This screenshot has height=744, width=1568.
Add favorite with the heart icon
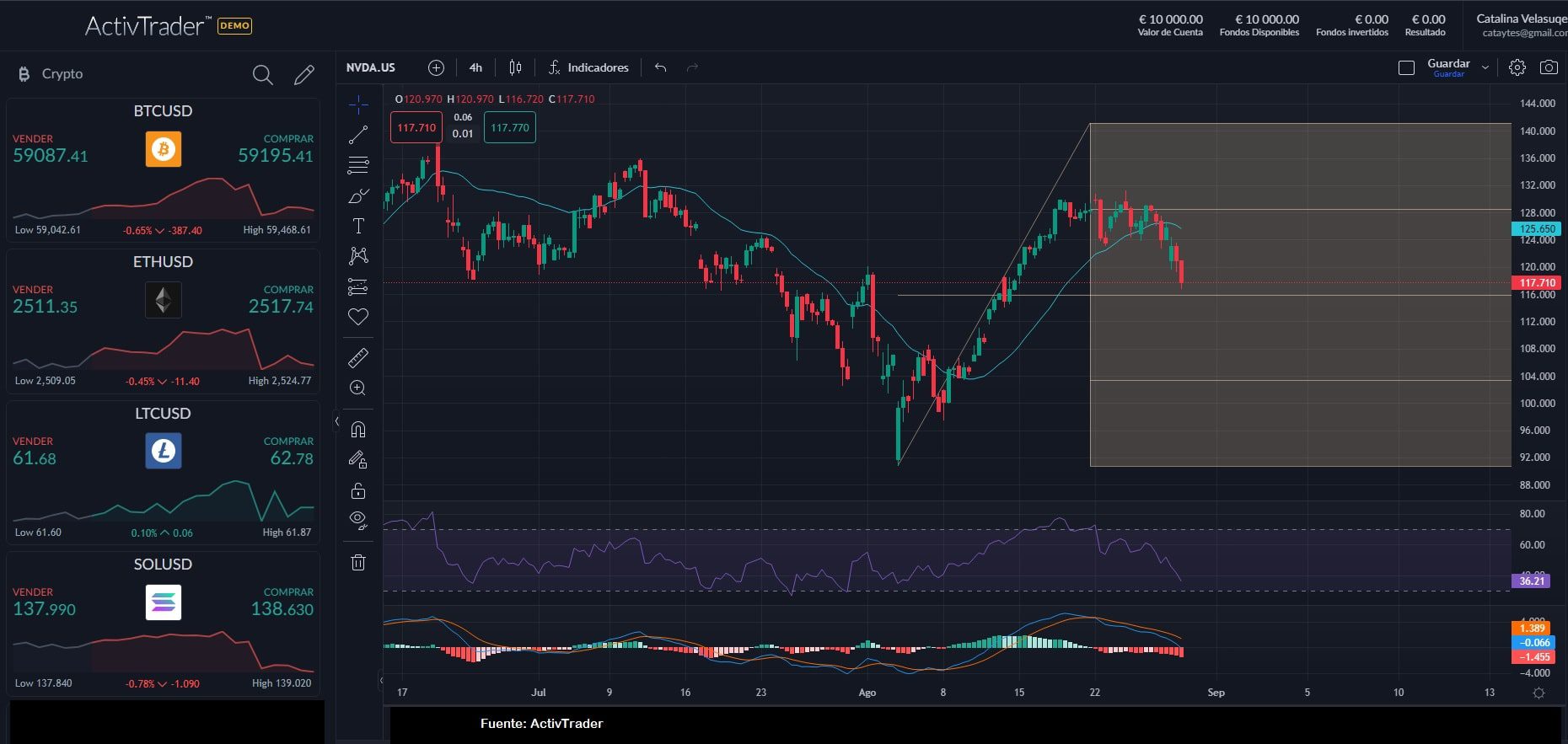(x=358, y=317)
